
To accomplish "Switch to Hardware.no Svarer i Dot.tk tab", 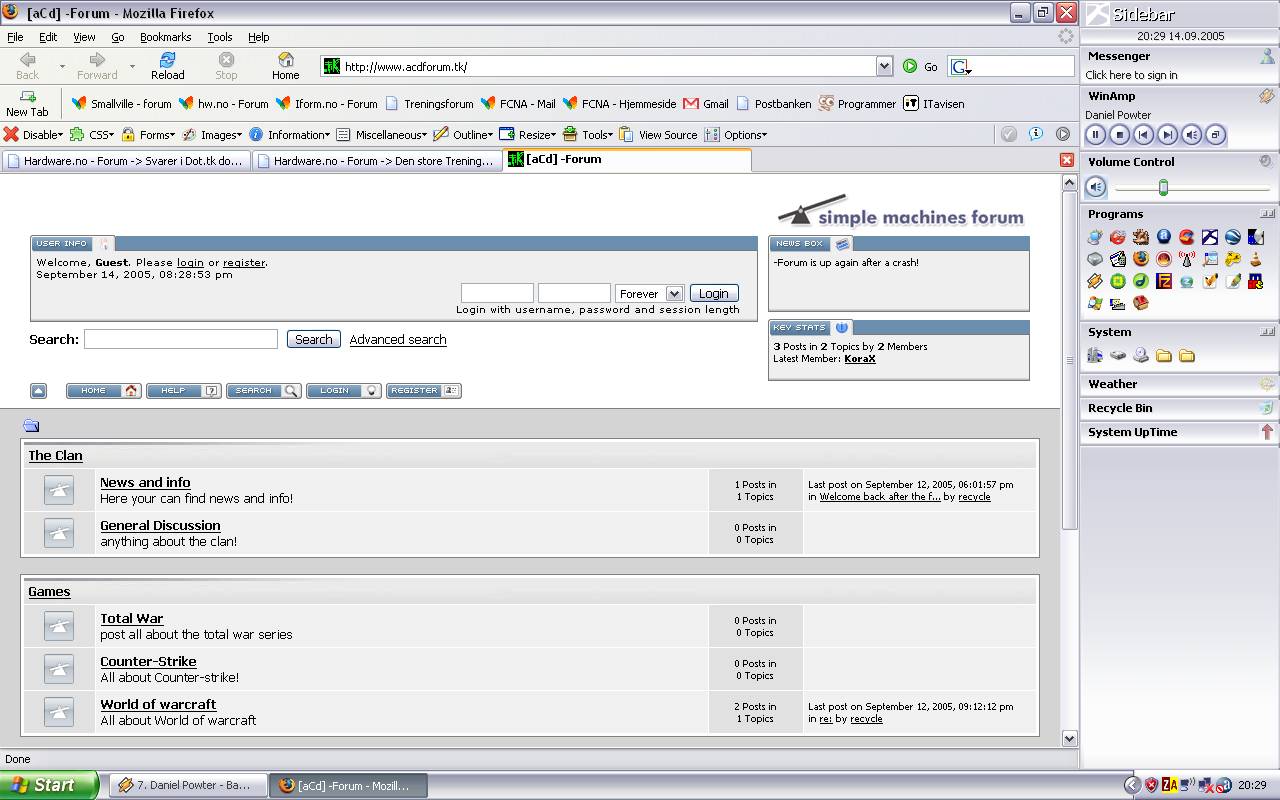I will click(x=126, y=161).
